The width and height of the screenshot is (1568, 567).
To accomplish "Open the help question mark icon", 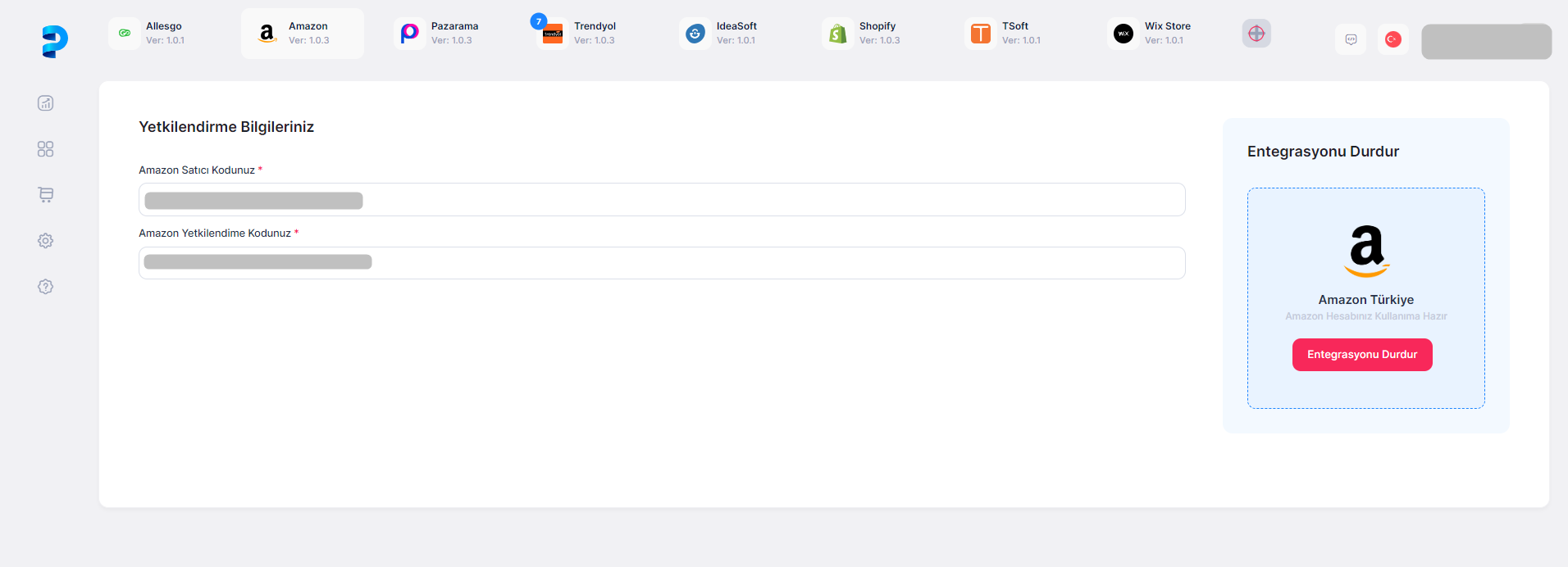I will point(46,287).
